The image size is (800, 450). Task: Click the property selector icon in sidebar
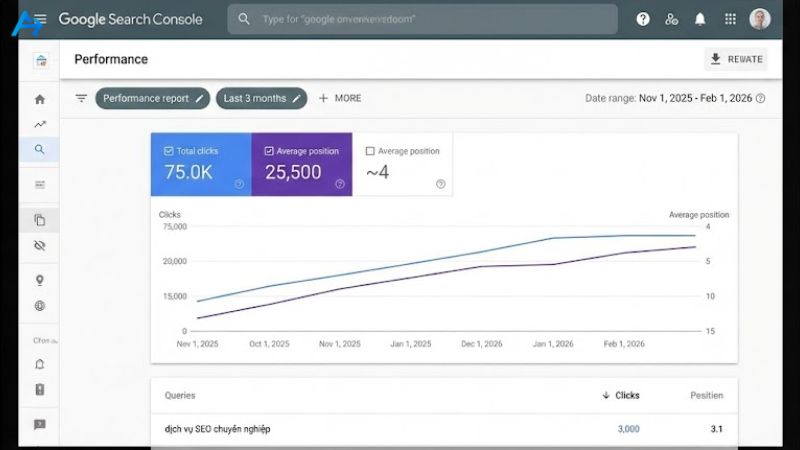point(41,61)
